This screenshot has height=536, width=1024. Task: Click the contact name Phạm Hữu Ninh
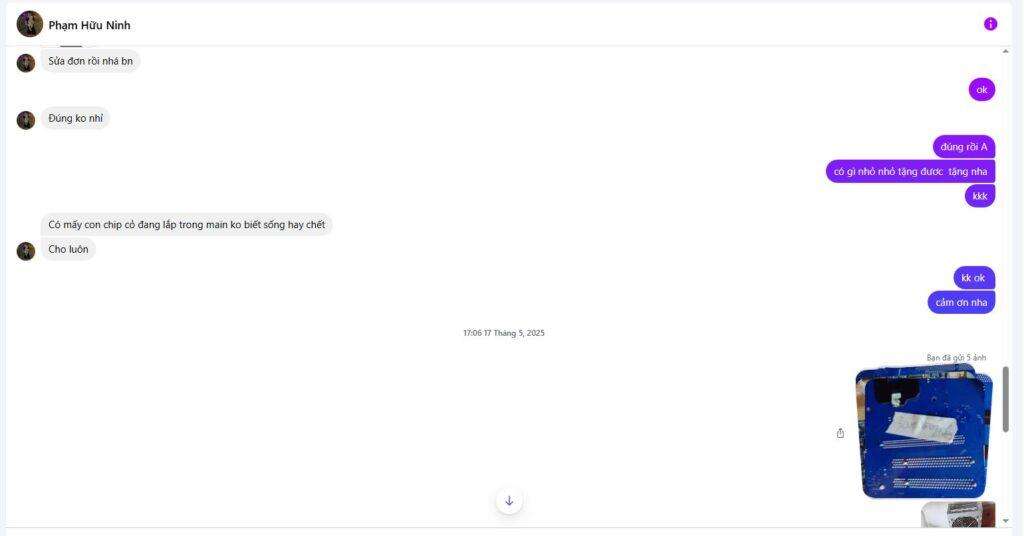(x=89, y=25)
